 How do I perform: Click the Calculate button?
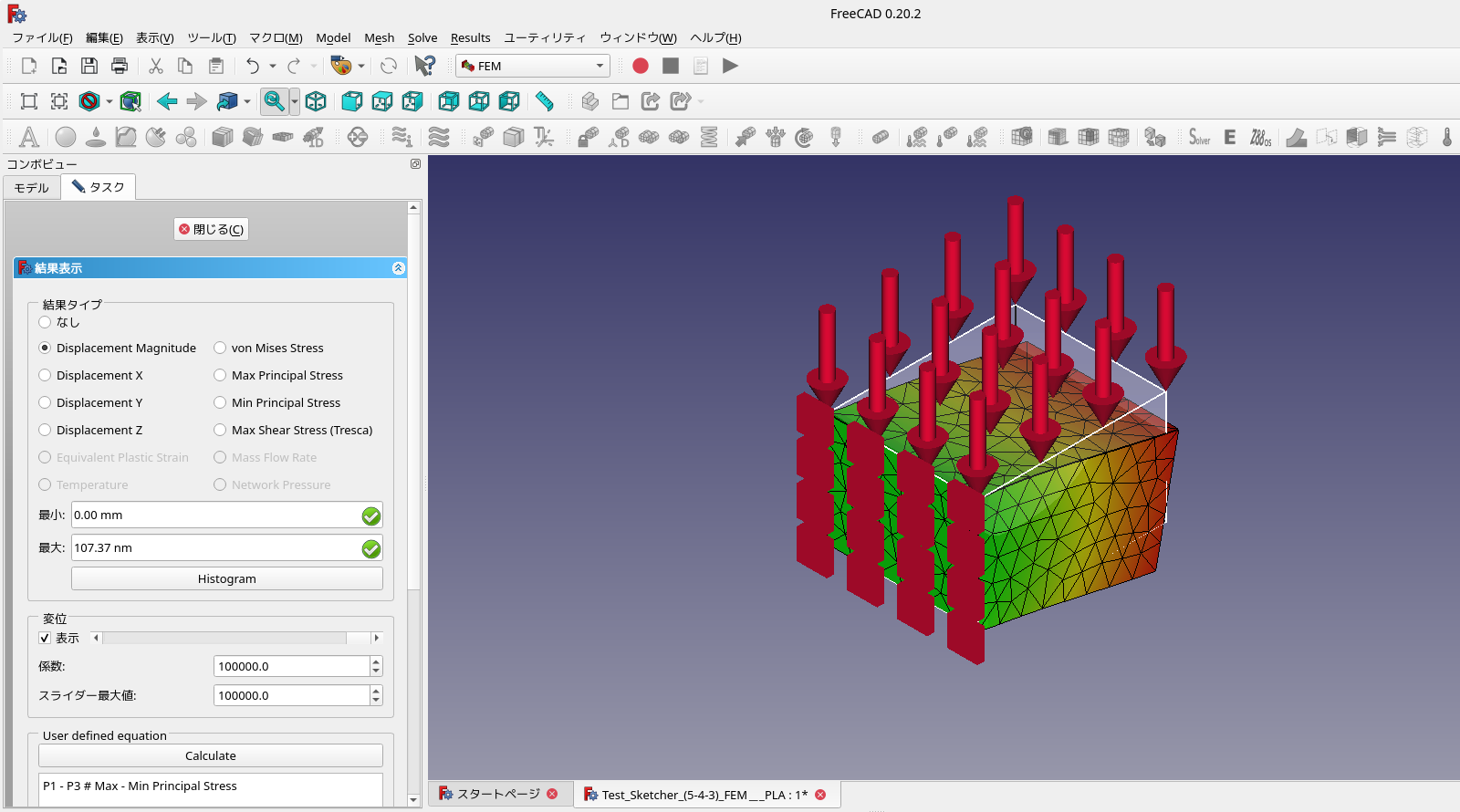pyautogui.click(x=211, y=755)
